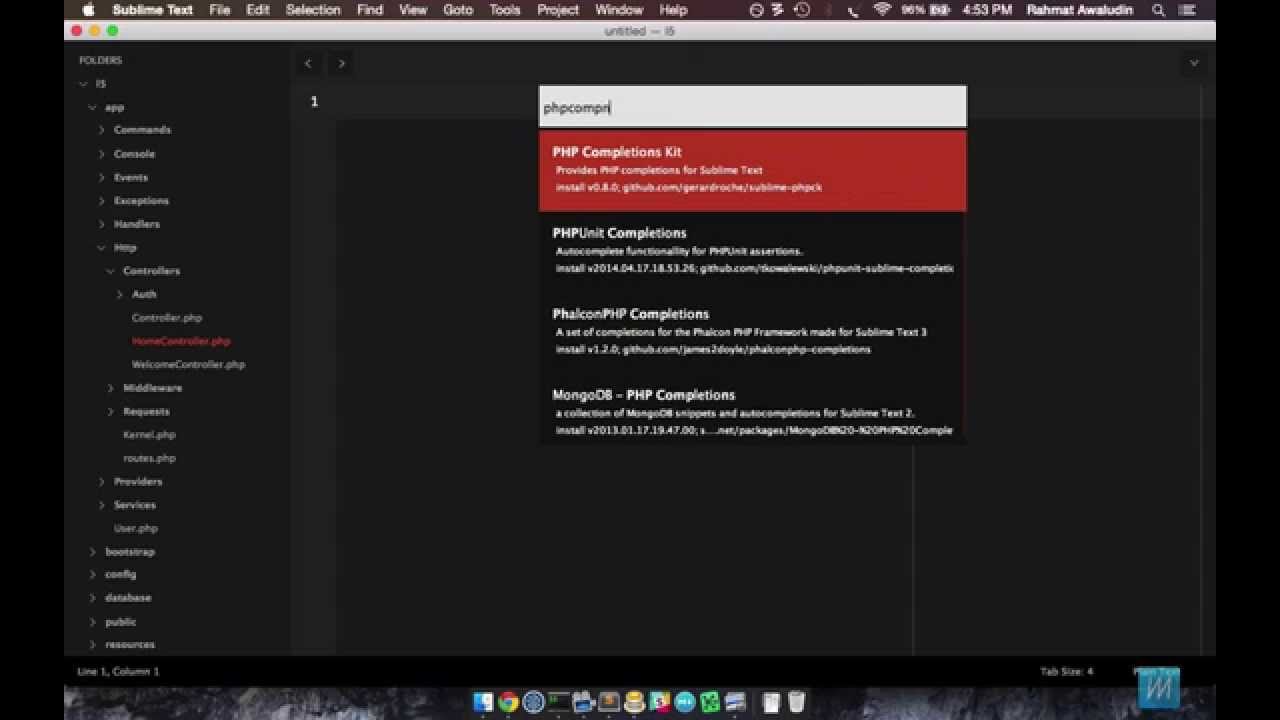Click the previous tab arrow button

(x=308, y=63)
